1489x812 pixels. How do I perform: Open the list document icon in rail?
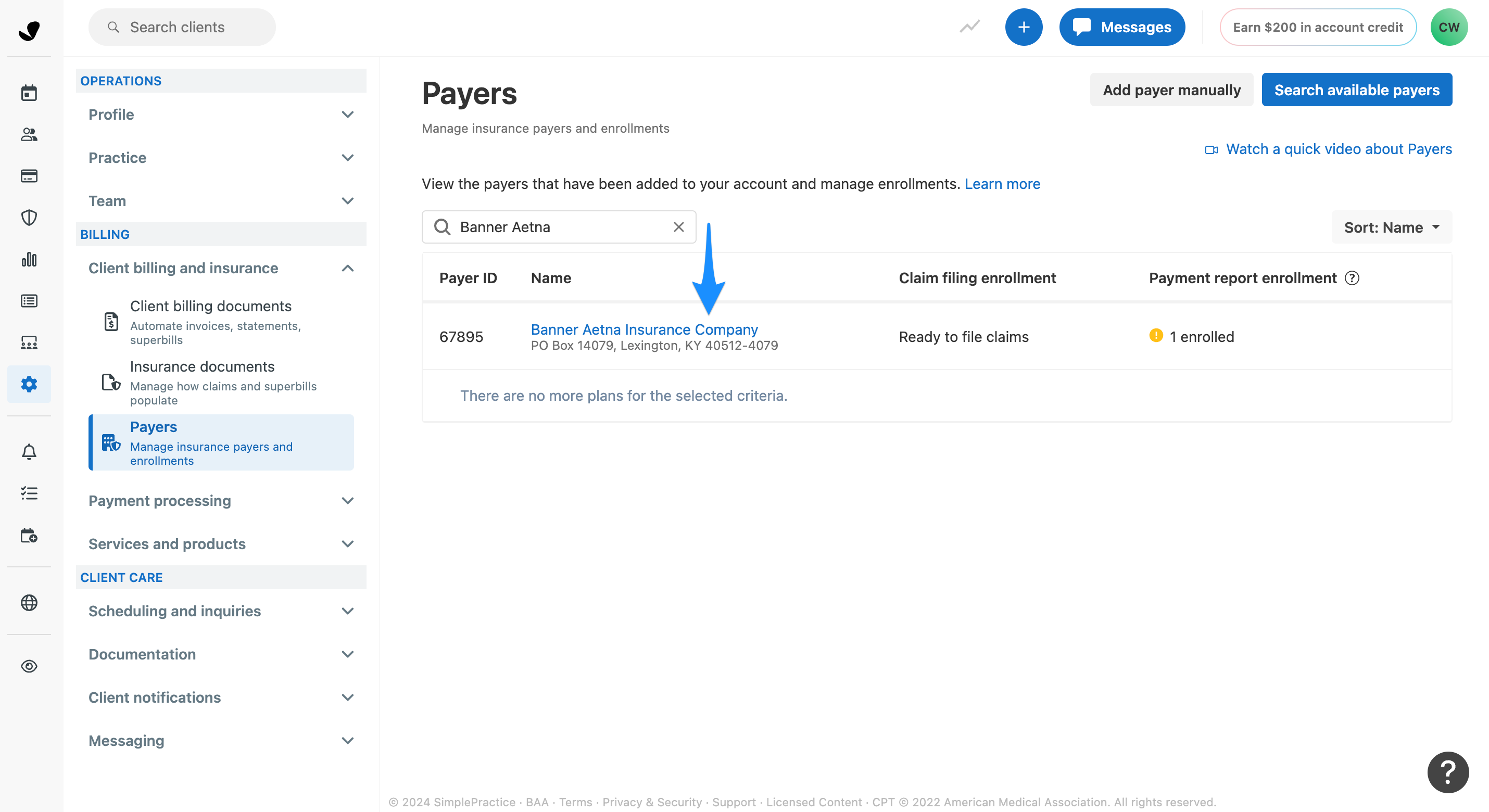point(29,300)
